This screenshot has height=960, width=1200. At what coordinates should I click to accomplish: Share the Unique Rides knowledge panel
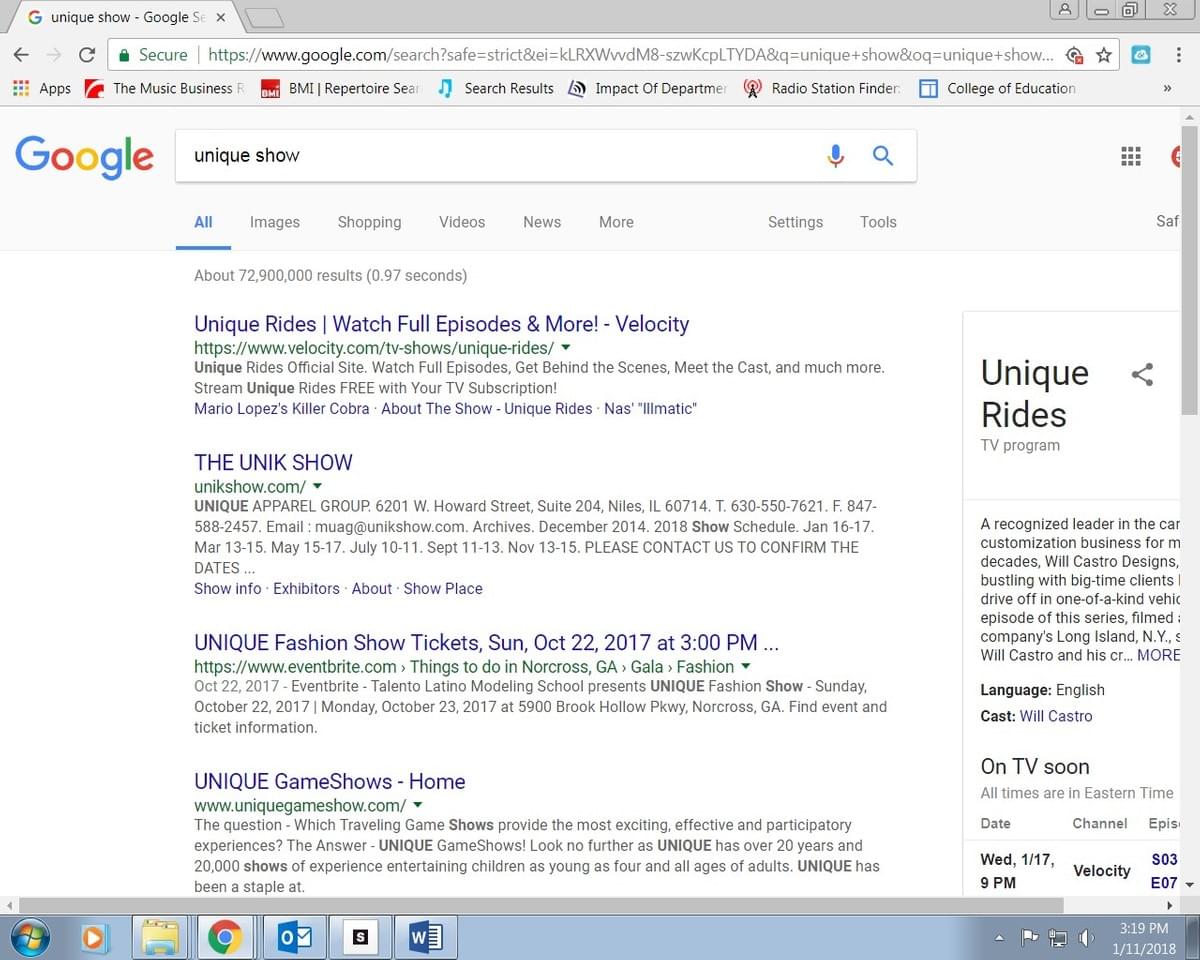pyautogui.click(x=1142, y=375)
